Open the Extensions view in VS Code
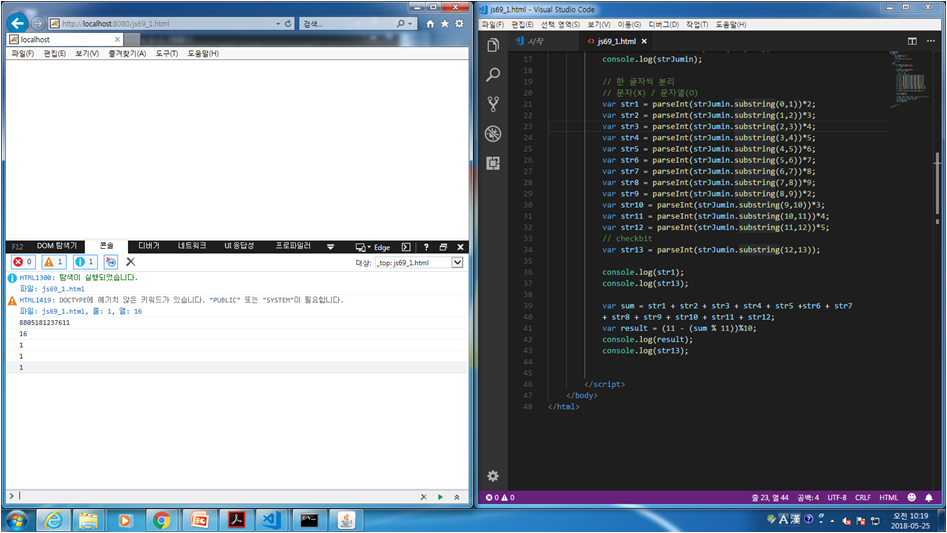 point(493,163)
